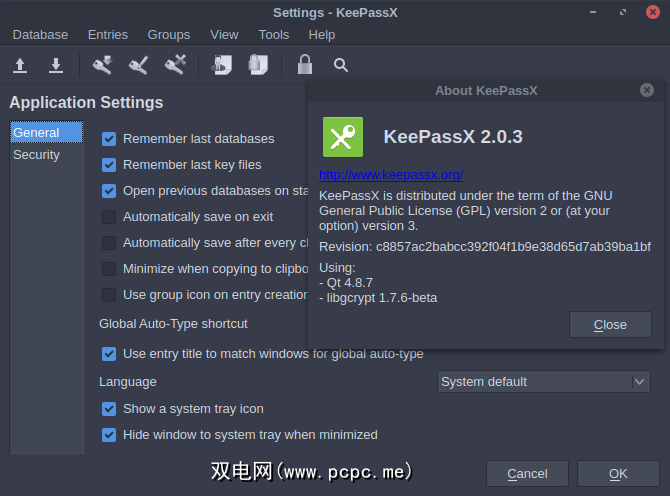Open the Tools menu
This screenshot has height=496, width=670.
(274, 35)
